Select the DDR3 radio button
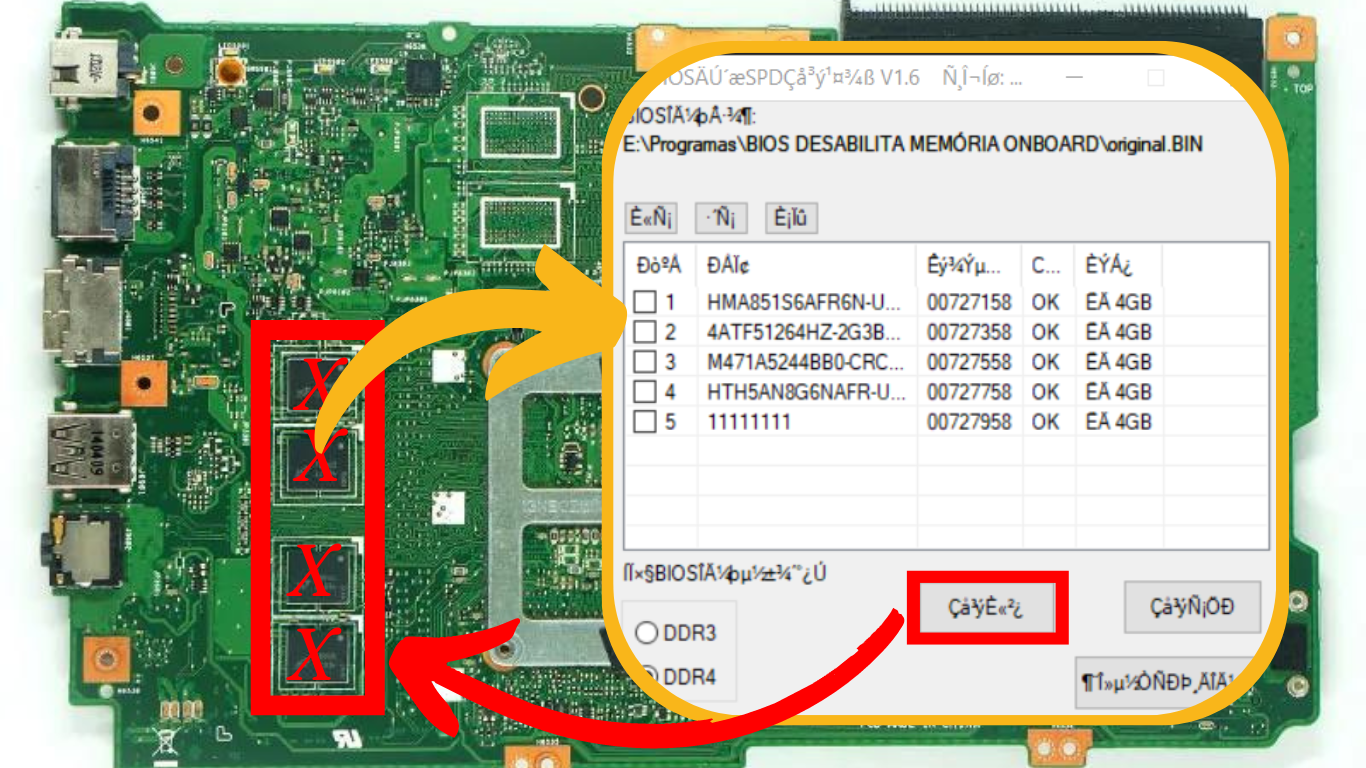This screenshot has width=1366, height=768. [x=649, y=631]
